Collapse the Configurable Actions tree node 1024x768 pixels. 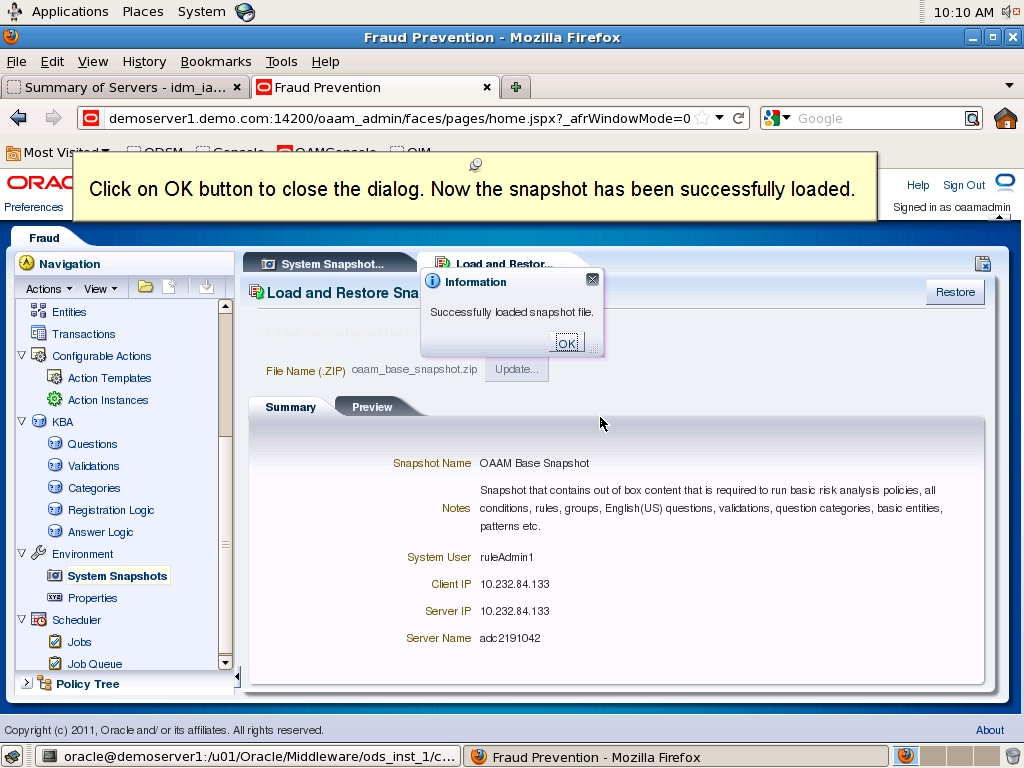pyautogui.click(x=22, y=355)
